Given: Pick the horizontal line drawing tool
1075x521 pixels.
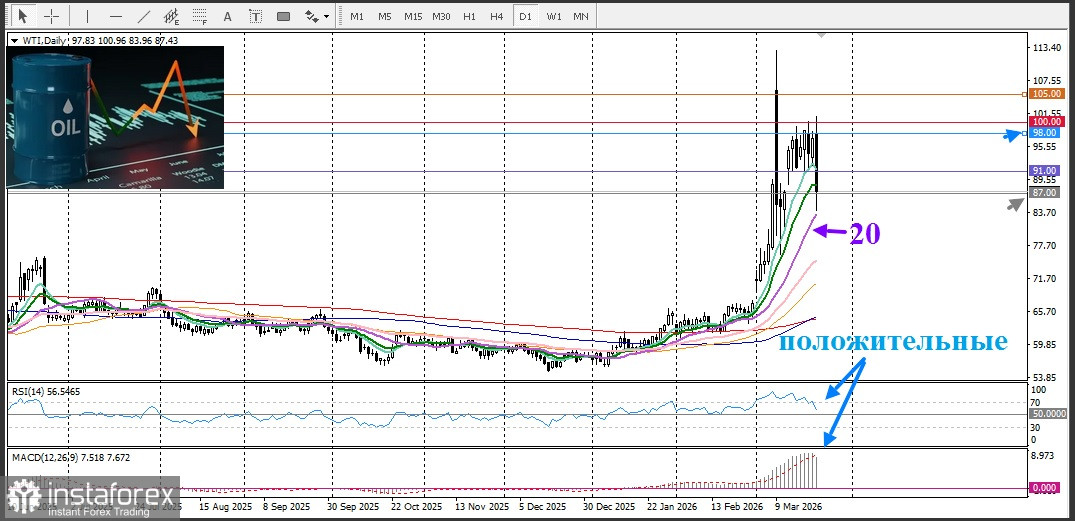Looking at the screenshot, I should 116,16.
